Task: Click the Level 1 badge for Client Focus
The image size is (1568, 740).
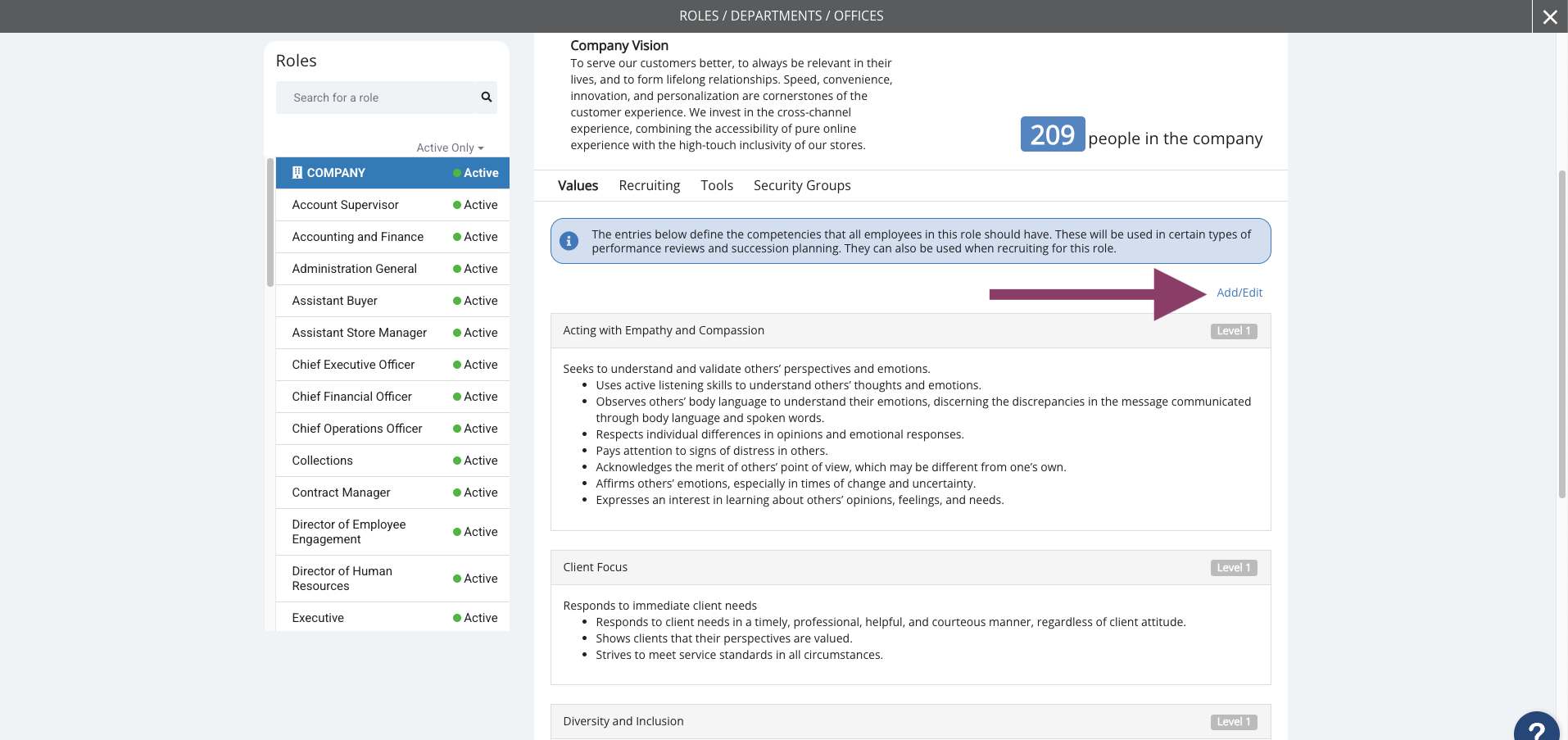Action: click(x=1234, y=568)
